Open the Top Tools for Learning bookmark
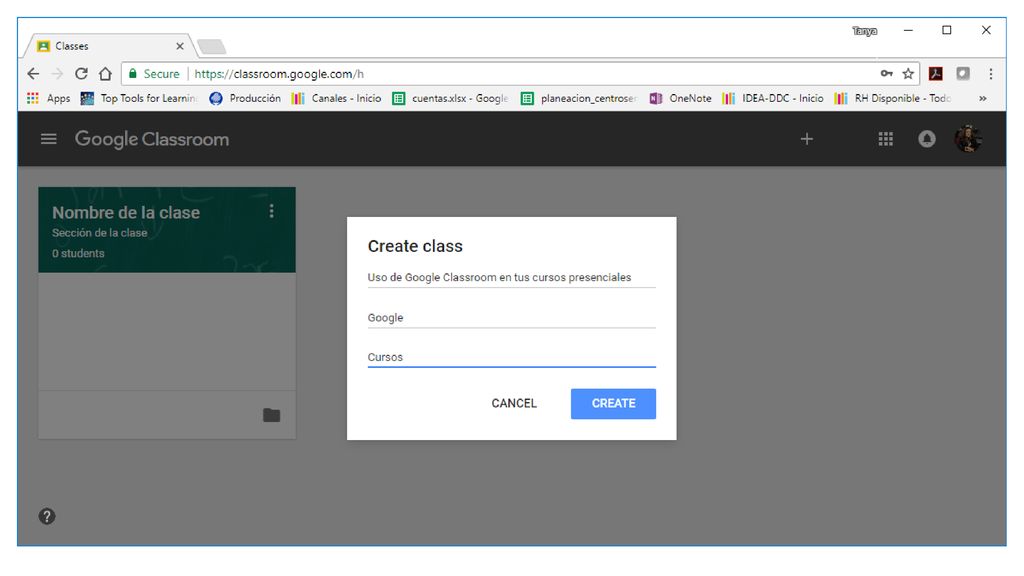1024x576 pixels. tap(138, 99)
